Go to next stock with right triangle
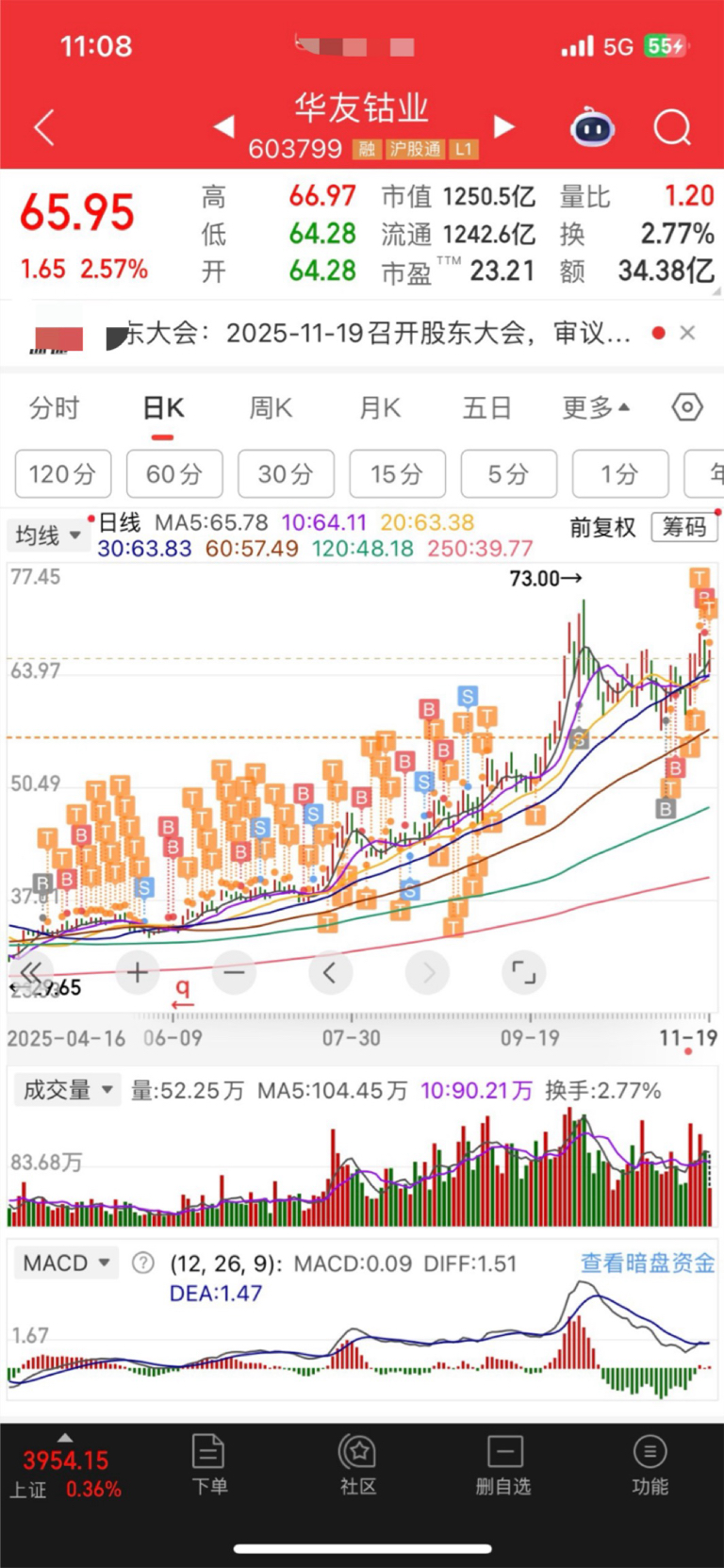This screenshot has height=1568, width=724. coord(504,126)
